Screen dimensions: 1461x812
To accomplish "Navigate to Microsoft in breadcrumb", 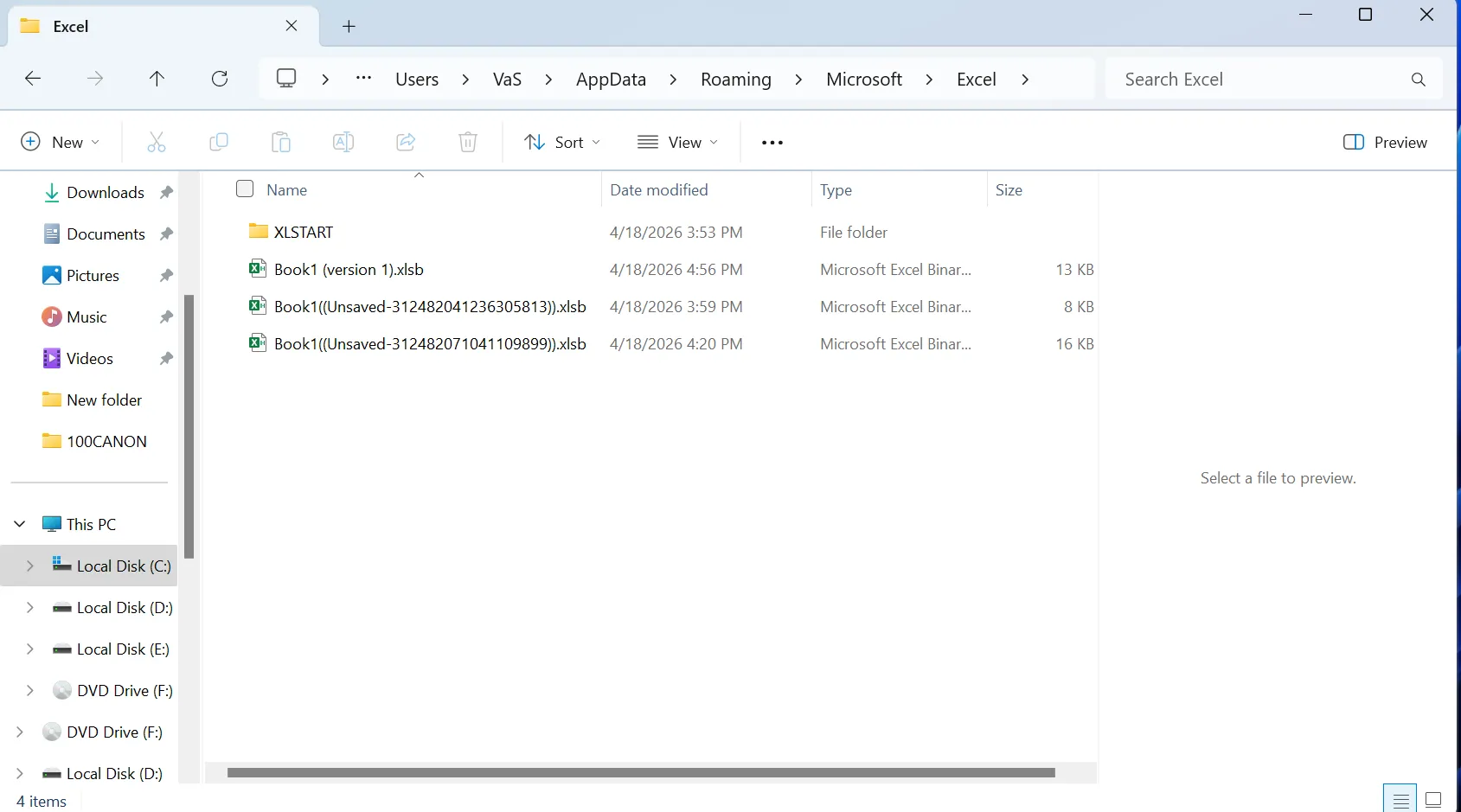I will (x=864, y=80).
